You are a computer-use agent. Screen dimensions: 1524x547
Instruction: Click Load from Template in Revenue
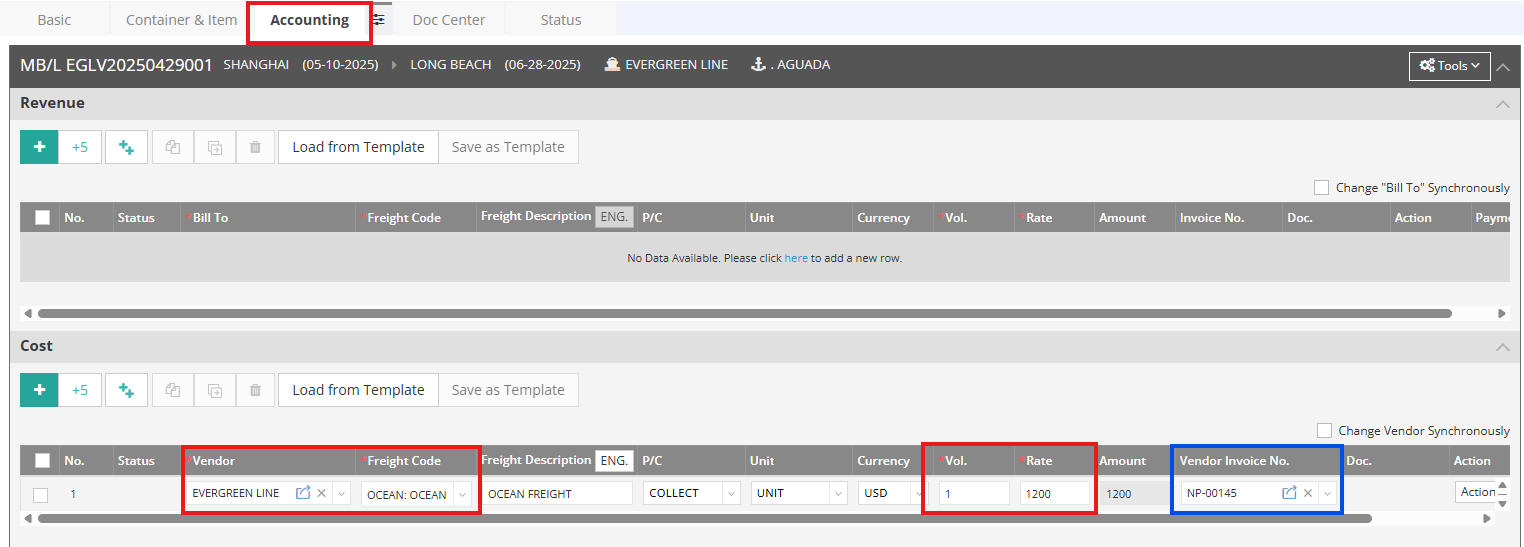coord(358,147)
